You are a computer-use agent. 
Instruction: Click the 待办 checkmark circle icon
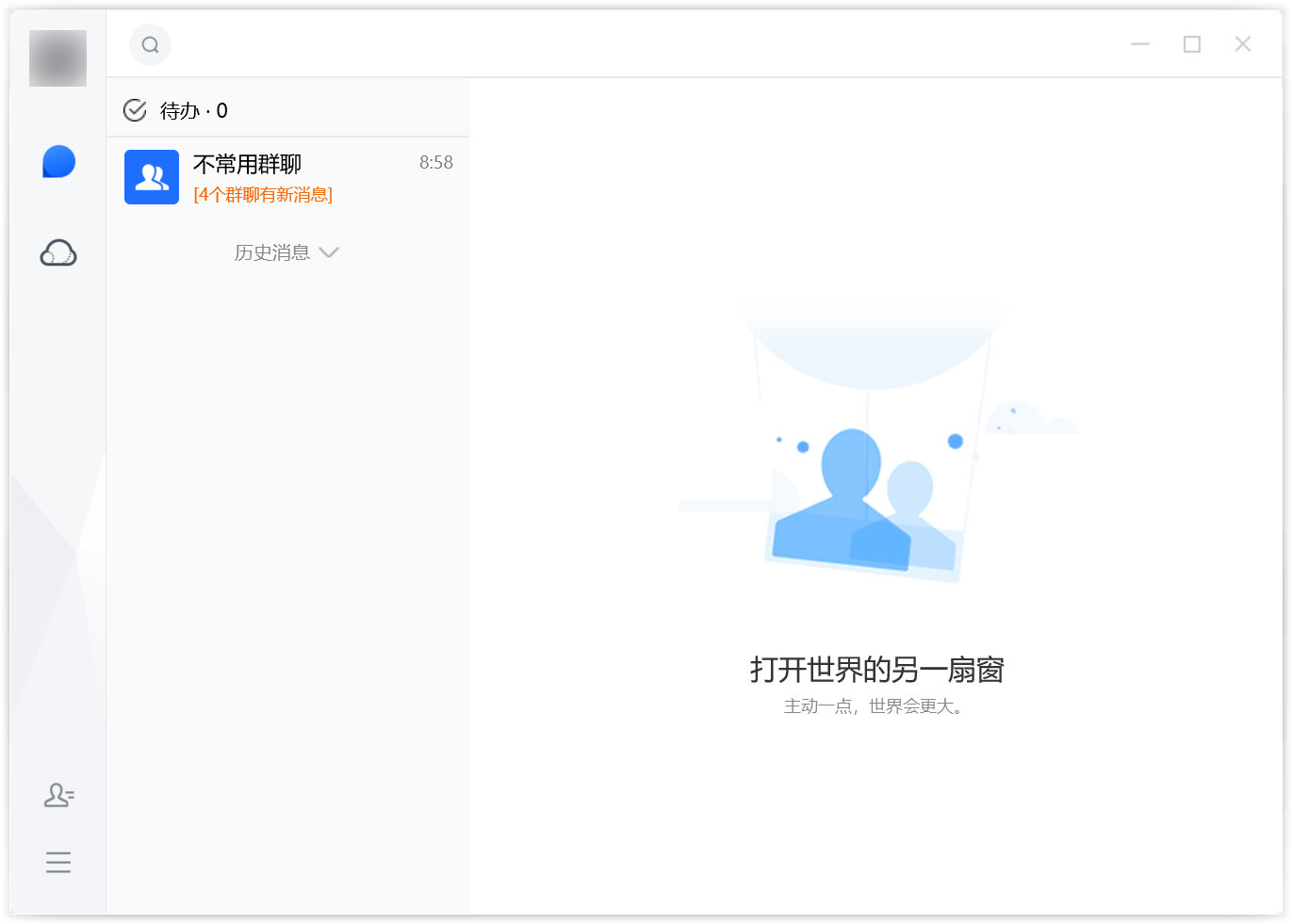[136, 111]
